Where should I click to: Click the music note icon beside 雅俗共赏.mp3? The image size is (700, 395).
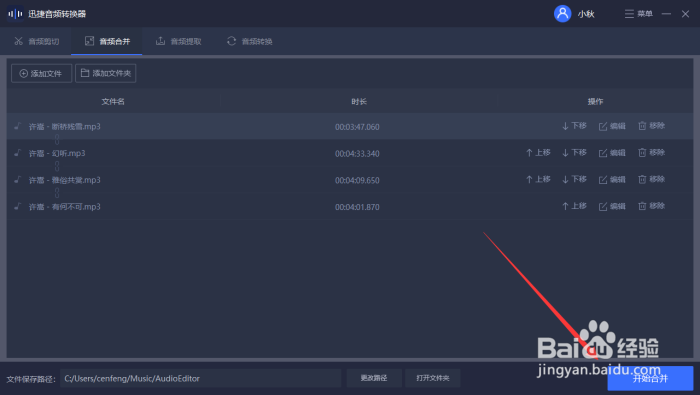(17, 180)
